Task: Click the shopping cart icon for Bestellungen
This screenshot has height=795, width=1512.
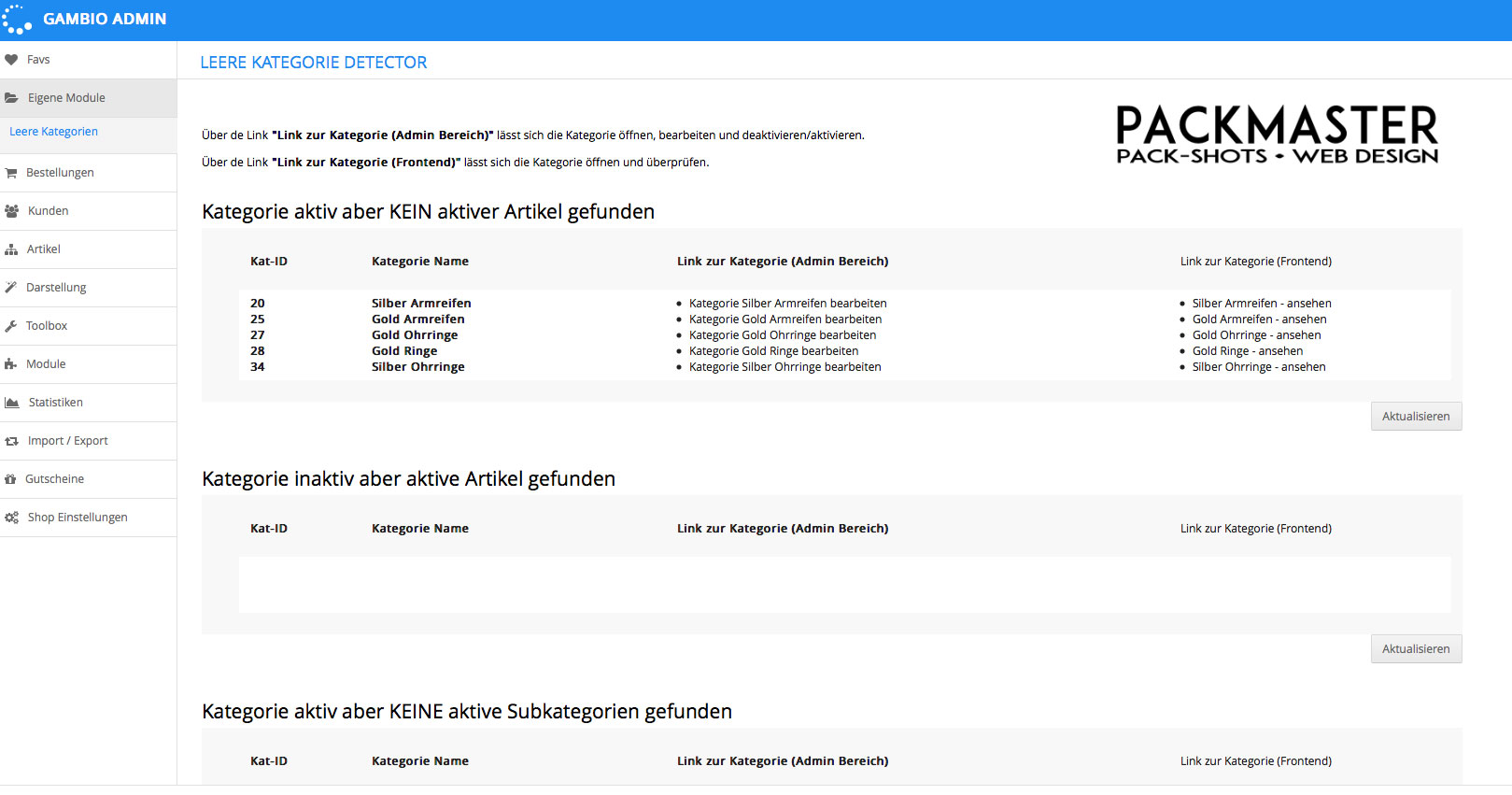Action: 11,173
